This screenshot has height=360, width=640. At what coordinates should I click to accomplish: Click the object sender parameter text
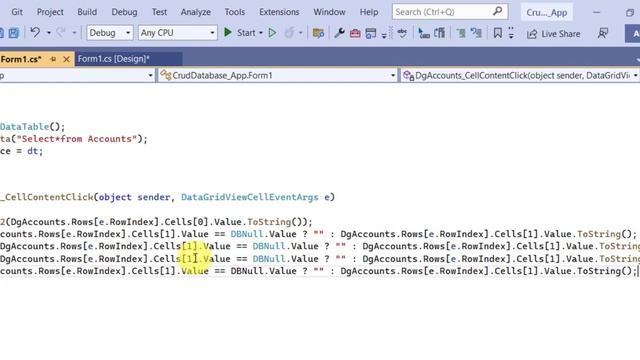point(134,197)
